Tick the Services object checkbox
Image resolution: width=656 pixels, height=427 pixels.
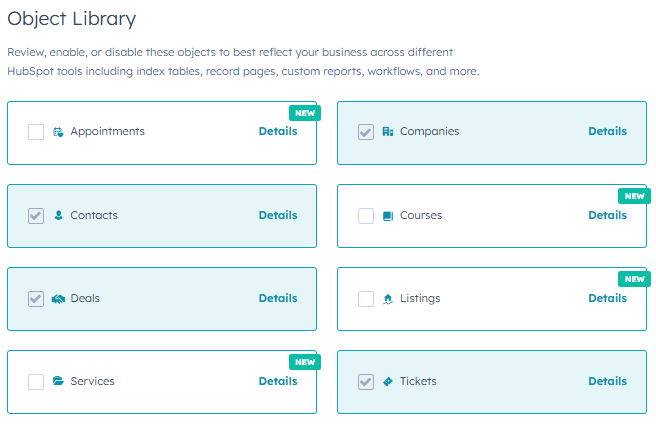36,381
